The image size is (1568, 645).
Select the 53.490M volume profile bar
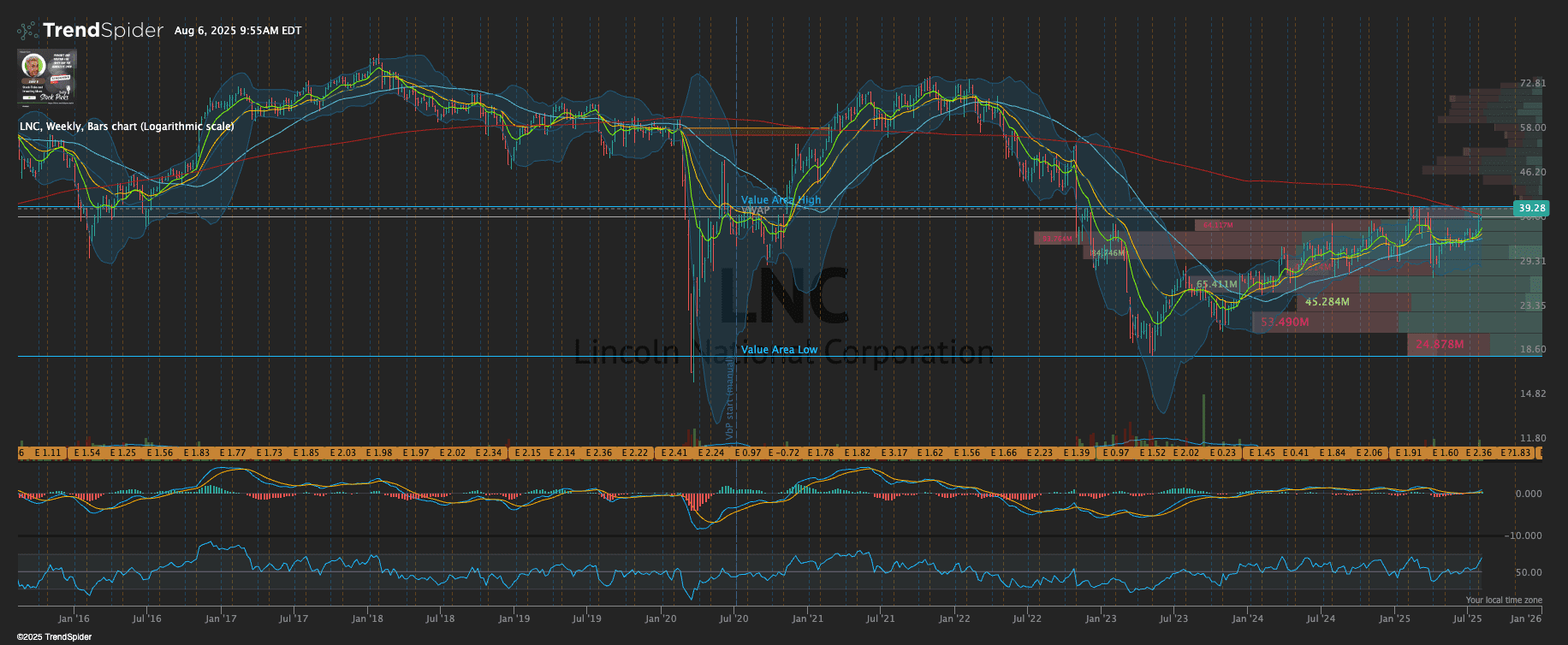(1285, 322)
